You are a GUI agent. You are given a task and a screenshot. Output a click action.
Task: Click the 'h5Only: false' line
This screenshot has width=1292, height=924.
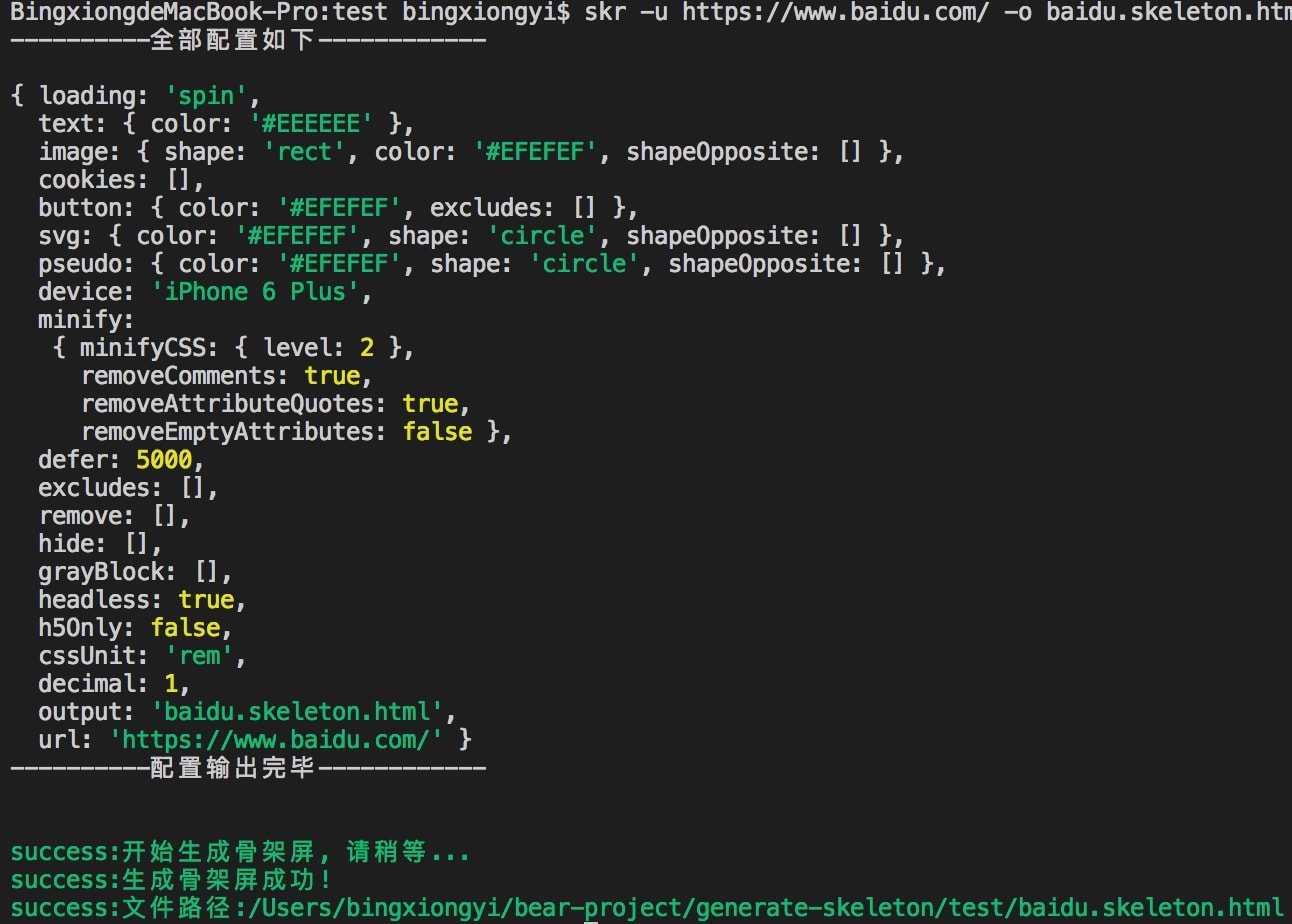coord(136,628)
